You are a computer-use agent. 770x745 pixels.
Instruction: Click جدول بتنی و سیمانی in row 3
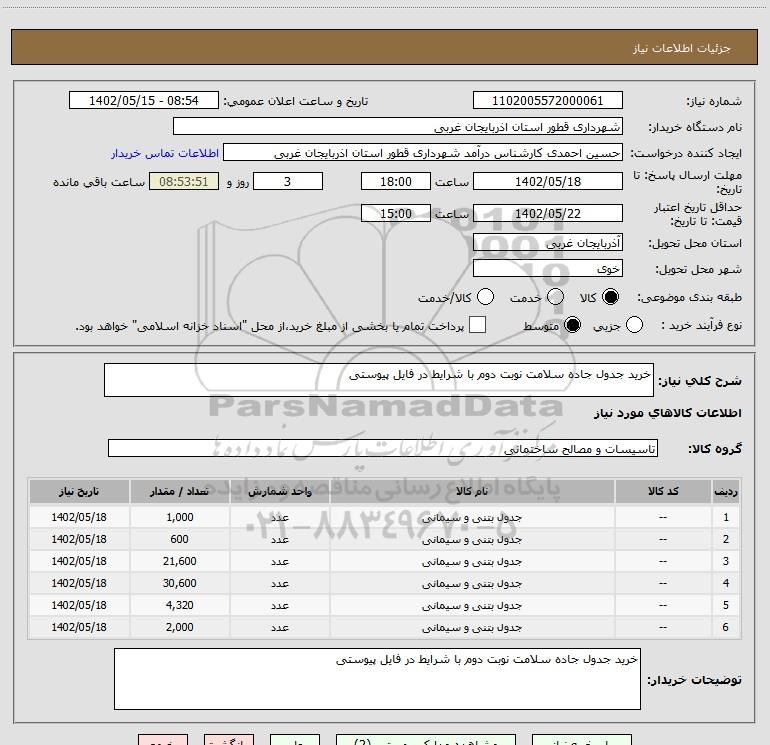coord(472,561)
